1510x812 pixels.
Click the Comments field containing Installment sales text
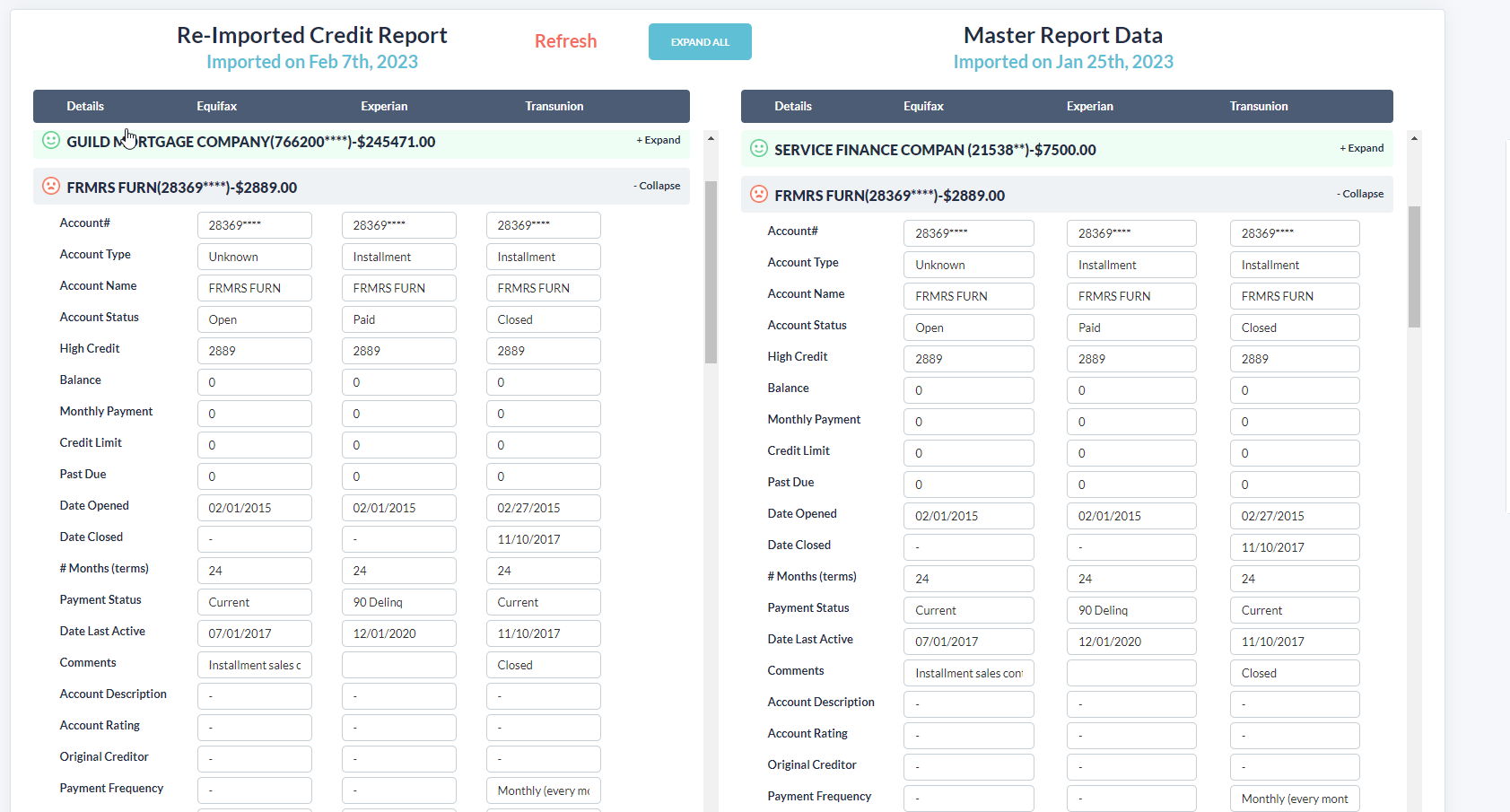(x=254, y=664)
